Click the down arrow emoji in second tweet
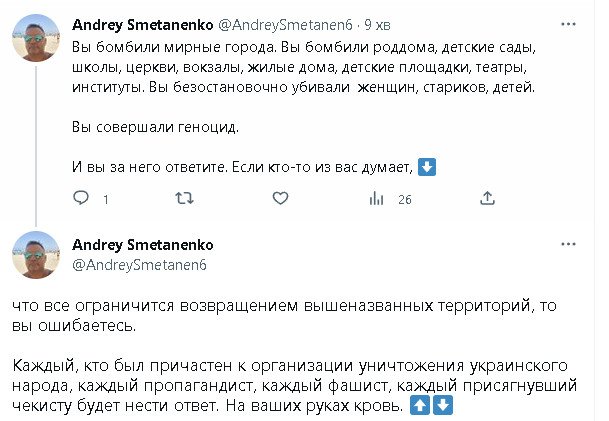609x421 pixels. point(444,407)
